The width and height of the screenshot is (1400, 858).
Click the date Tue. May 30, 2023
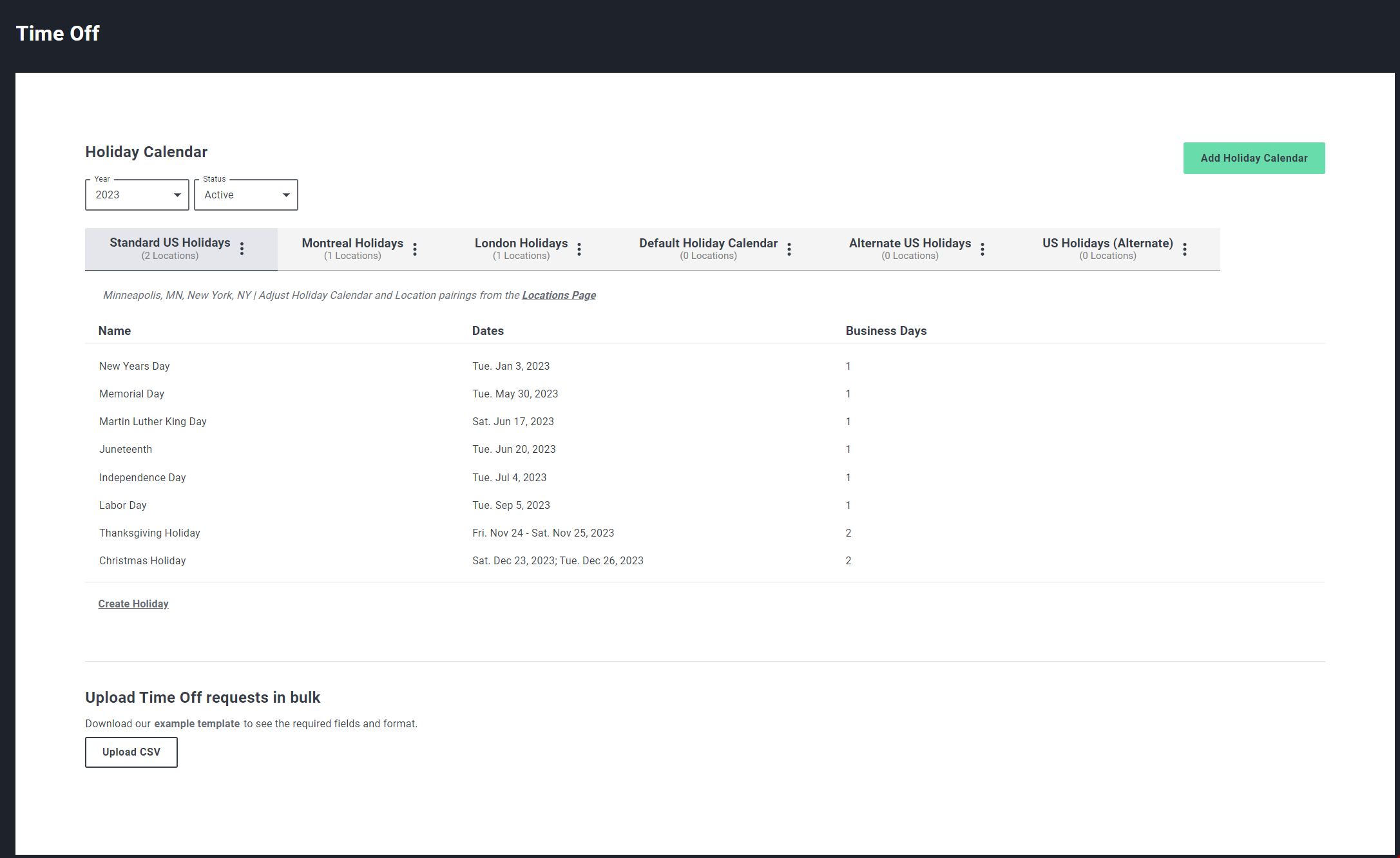point(515,394)
